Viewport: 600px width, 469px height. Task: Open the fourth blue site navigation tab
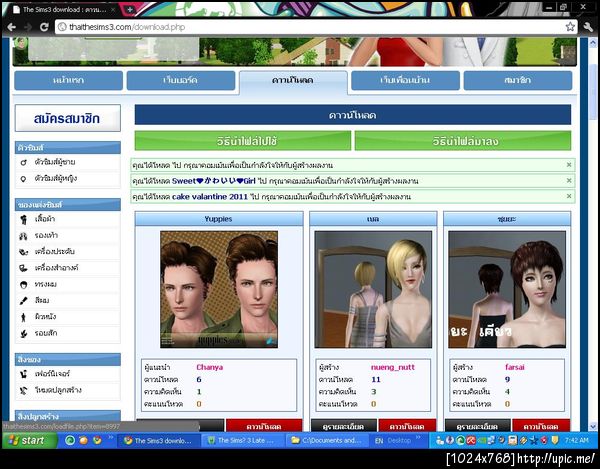[405, 80]
